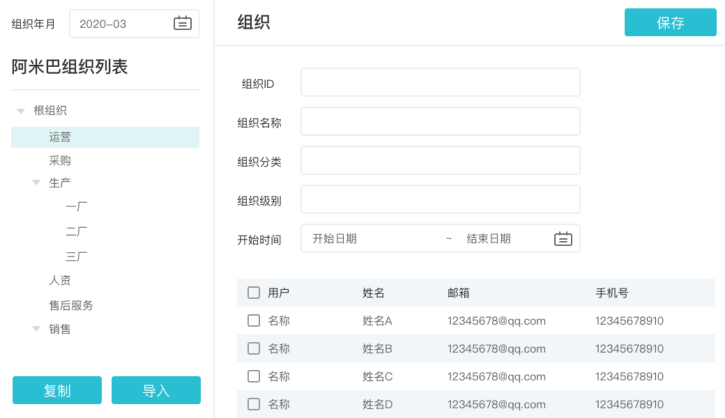The image size is (725, 418).
Task: Click the 保存 button
Action: (x=670, y=23)
